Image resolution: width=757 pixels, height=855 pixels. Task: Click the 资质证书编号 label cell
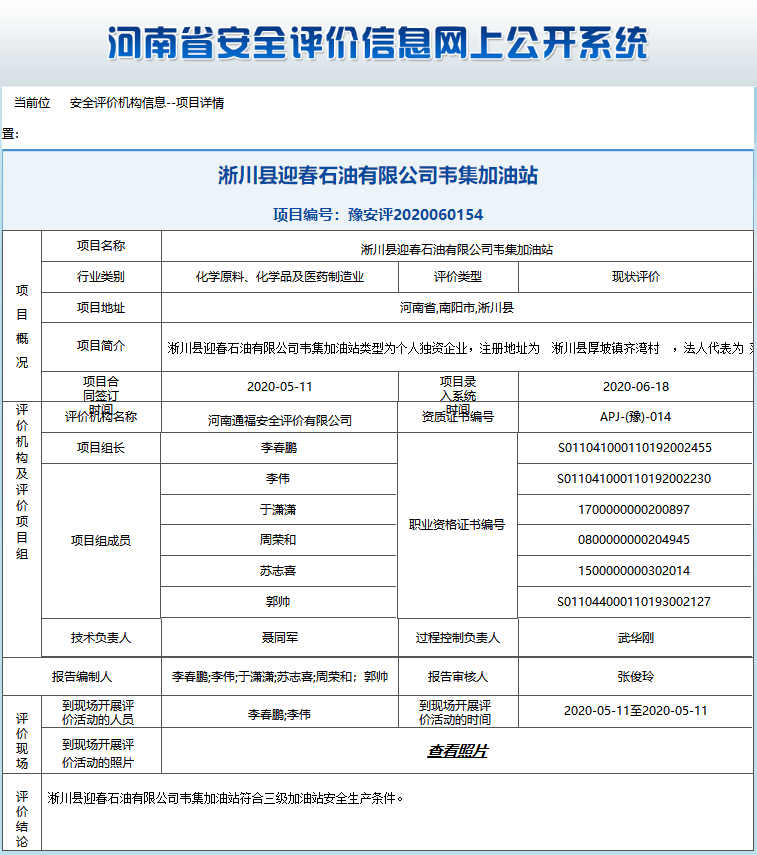click(458, 417)
